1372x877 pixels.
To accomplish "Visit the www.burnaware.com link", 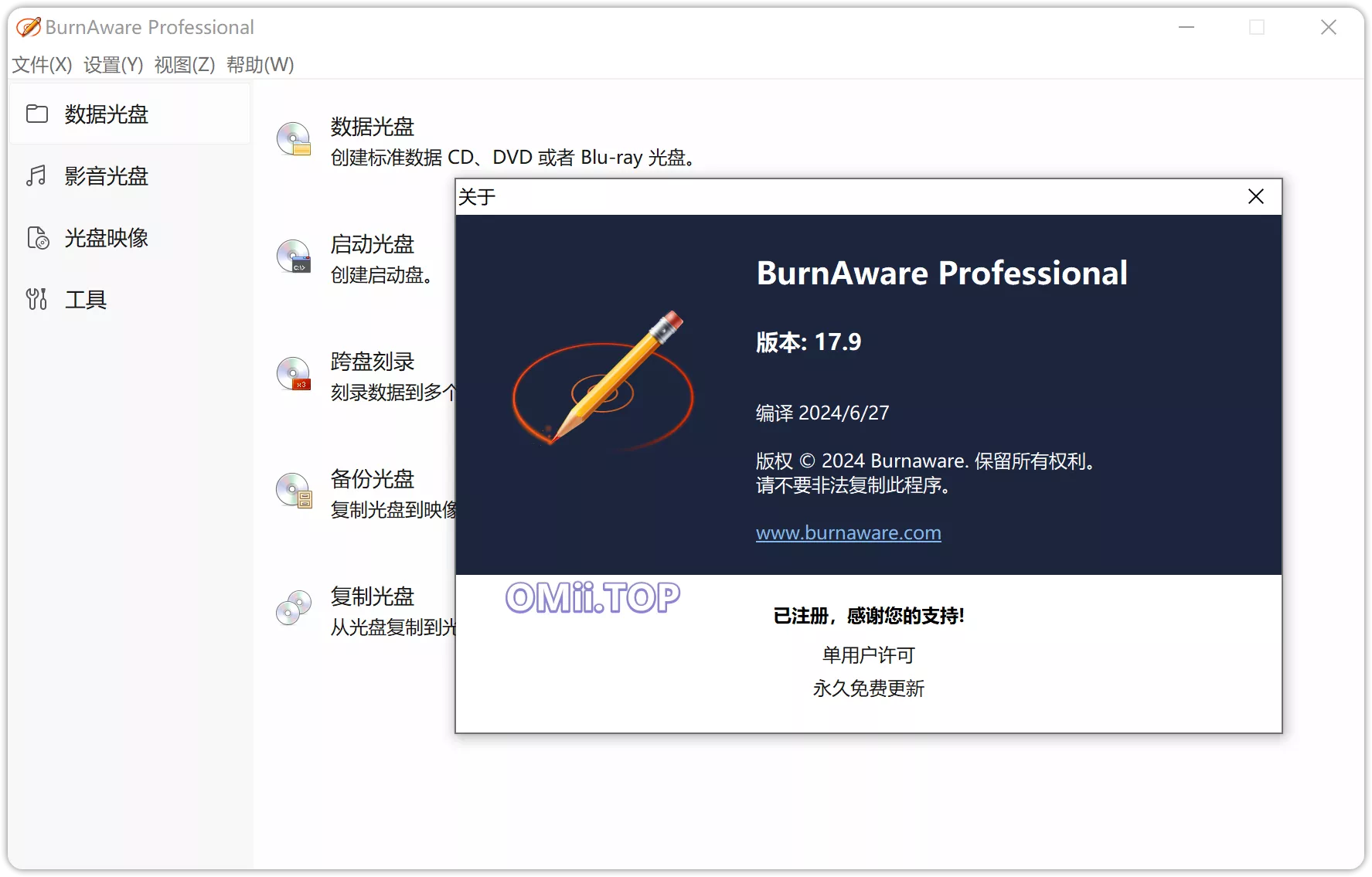I will tap(849, 533).
